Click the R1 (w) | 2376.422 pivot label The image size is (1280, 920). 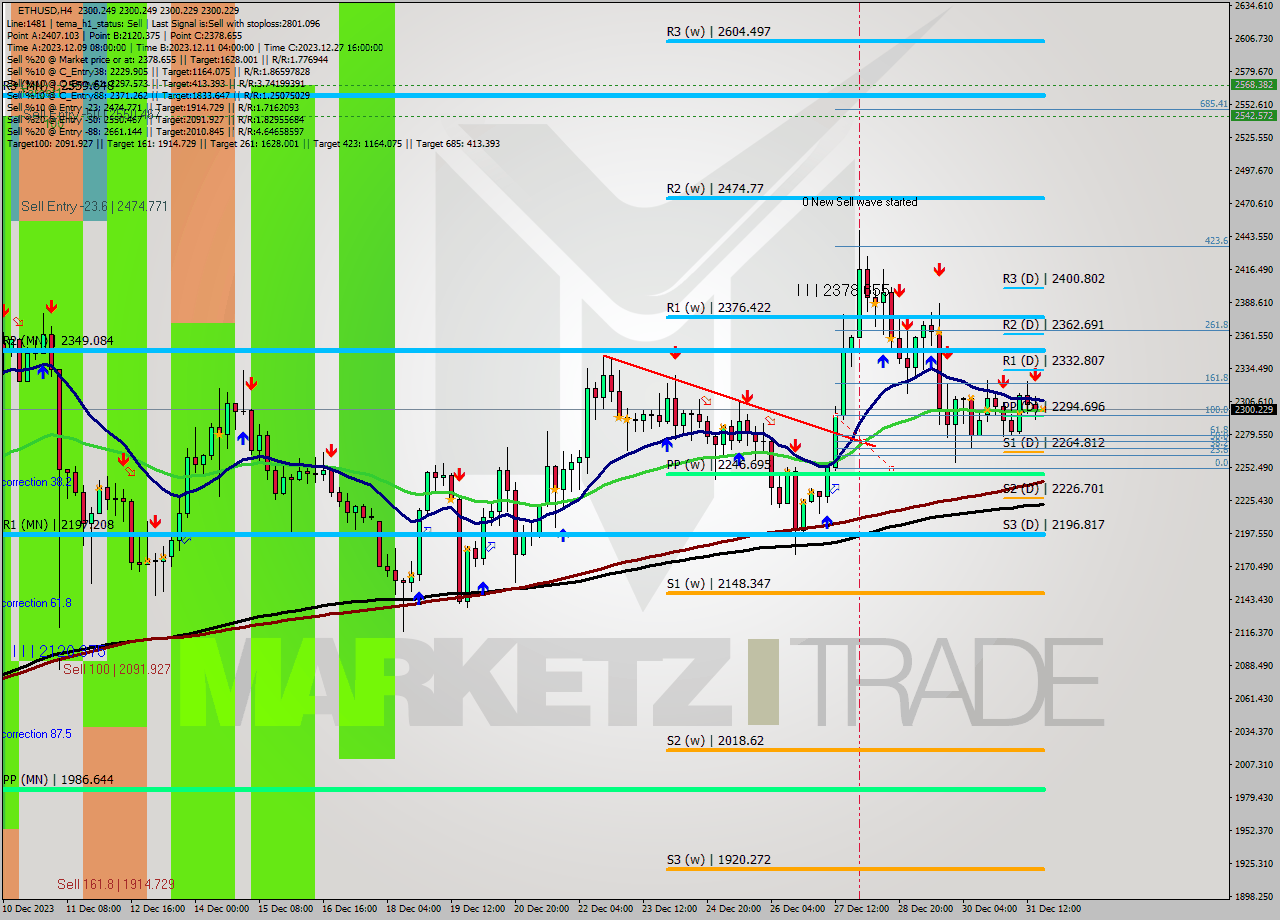[718, 308]
